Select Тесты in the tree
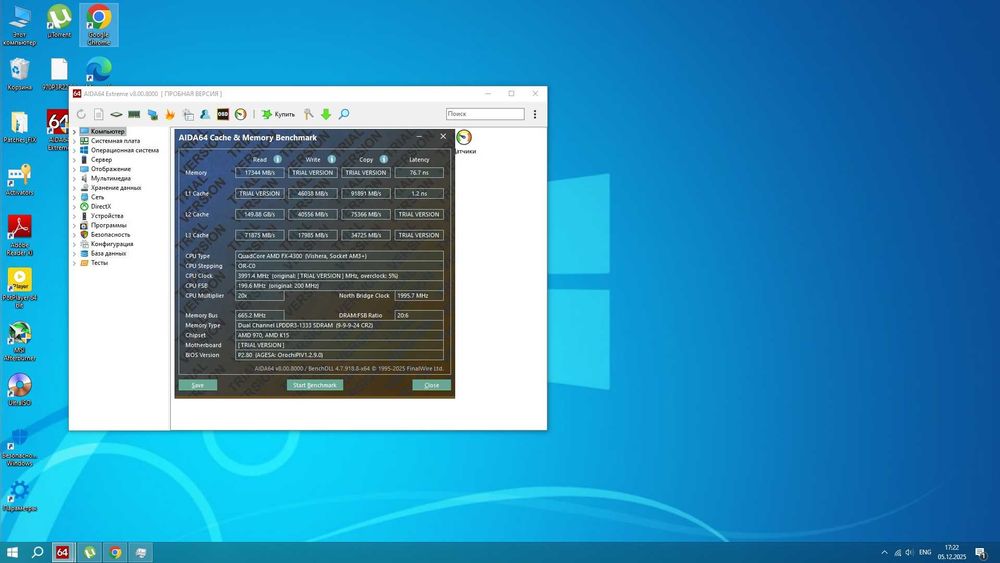The height and width of the screenshot is (563, 1000). pos(99,263)
